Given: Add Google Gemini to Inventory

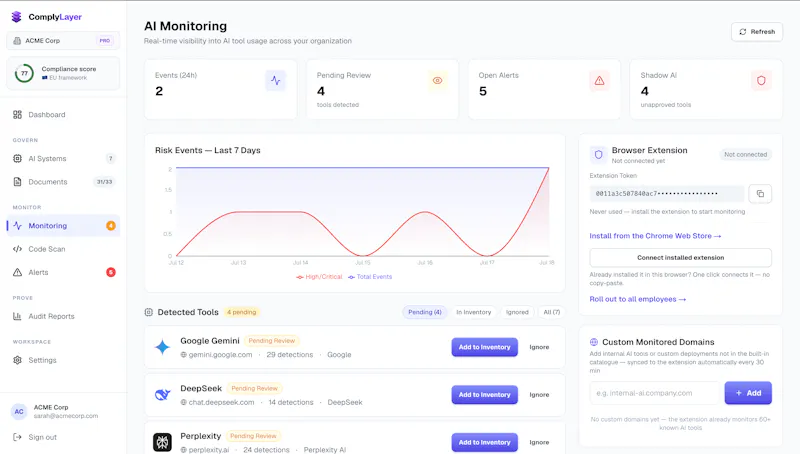Looking at the screenshot, I should [485, 347].
